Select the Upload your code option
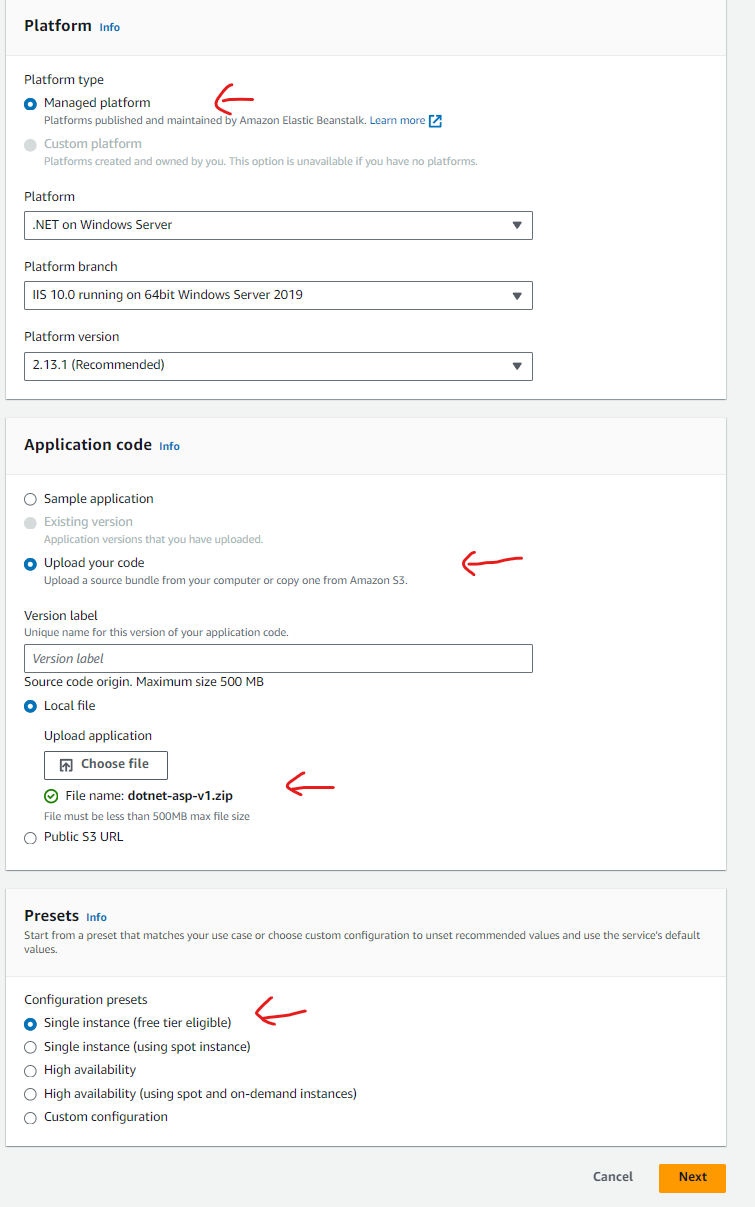This screenshot has width=755, height=1207. click(30, 564)
